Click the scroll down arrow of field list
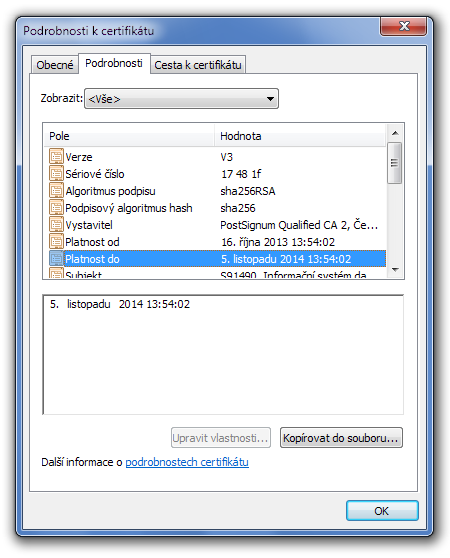The image size is (450, 558). 395,270
